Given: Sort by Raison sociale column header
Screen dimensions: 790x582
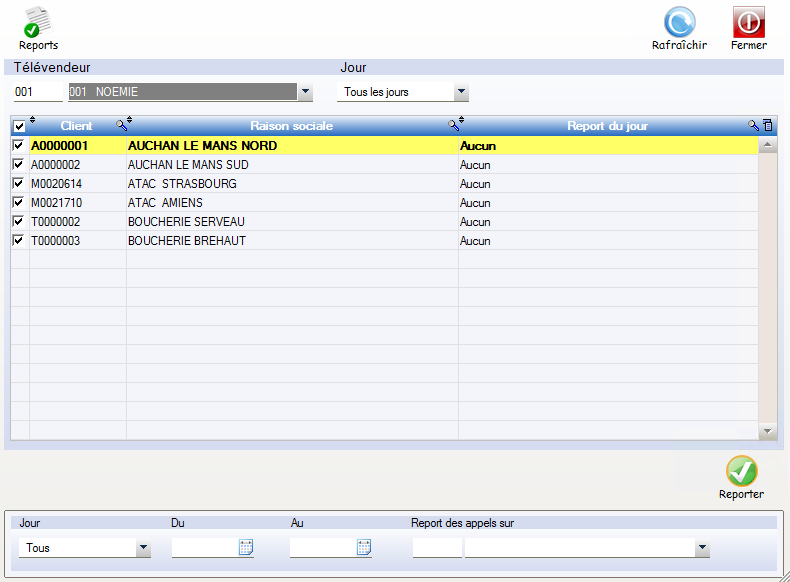Looking at the screenshot, I should 291,126.
